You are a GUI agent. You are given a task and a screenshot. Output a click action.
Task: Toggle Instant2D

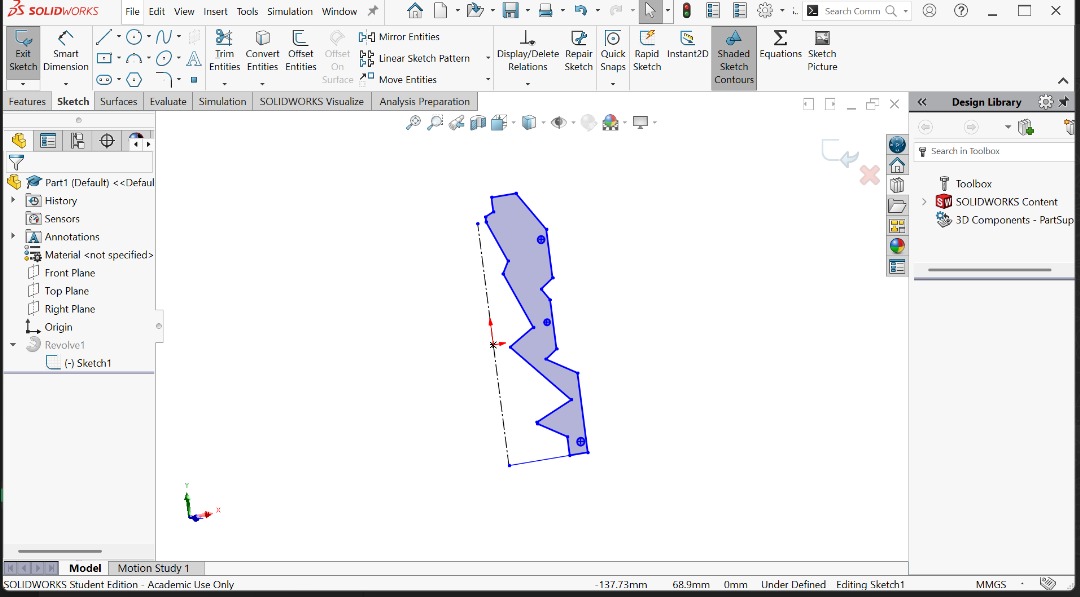687,45
